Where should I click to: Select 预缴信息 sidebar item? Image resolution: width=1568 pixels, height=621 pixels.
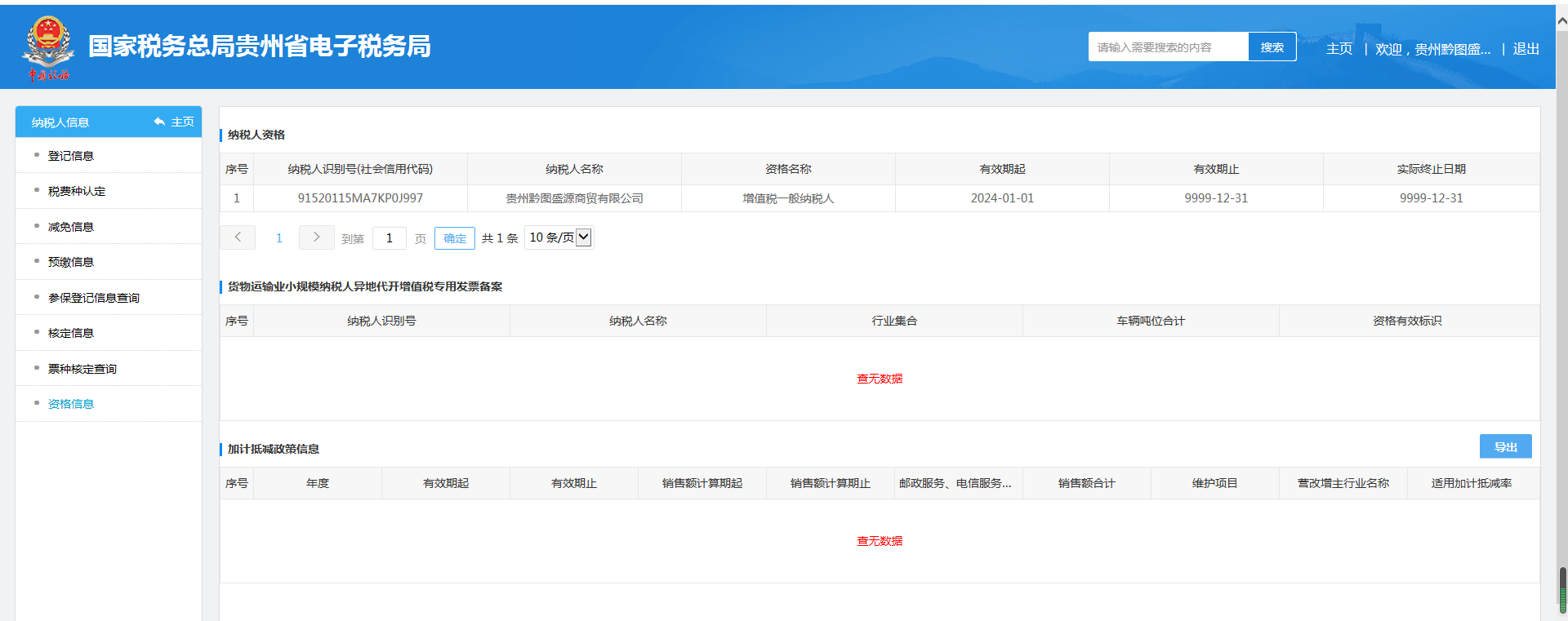click(x=71, y=262)
